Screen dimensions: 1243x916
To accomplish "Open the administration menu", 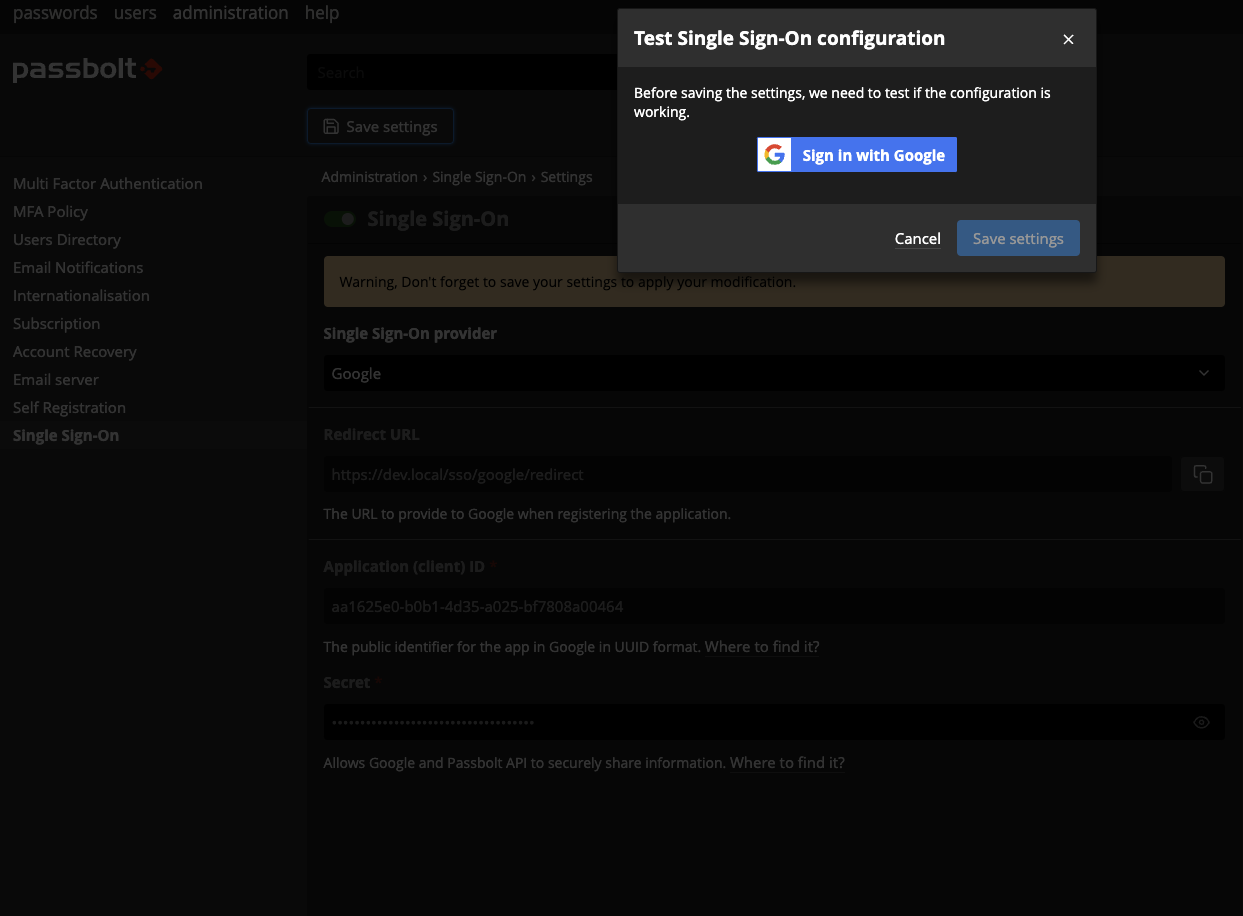I will (230, 13).
